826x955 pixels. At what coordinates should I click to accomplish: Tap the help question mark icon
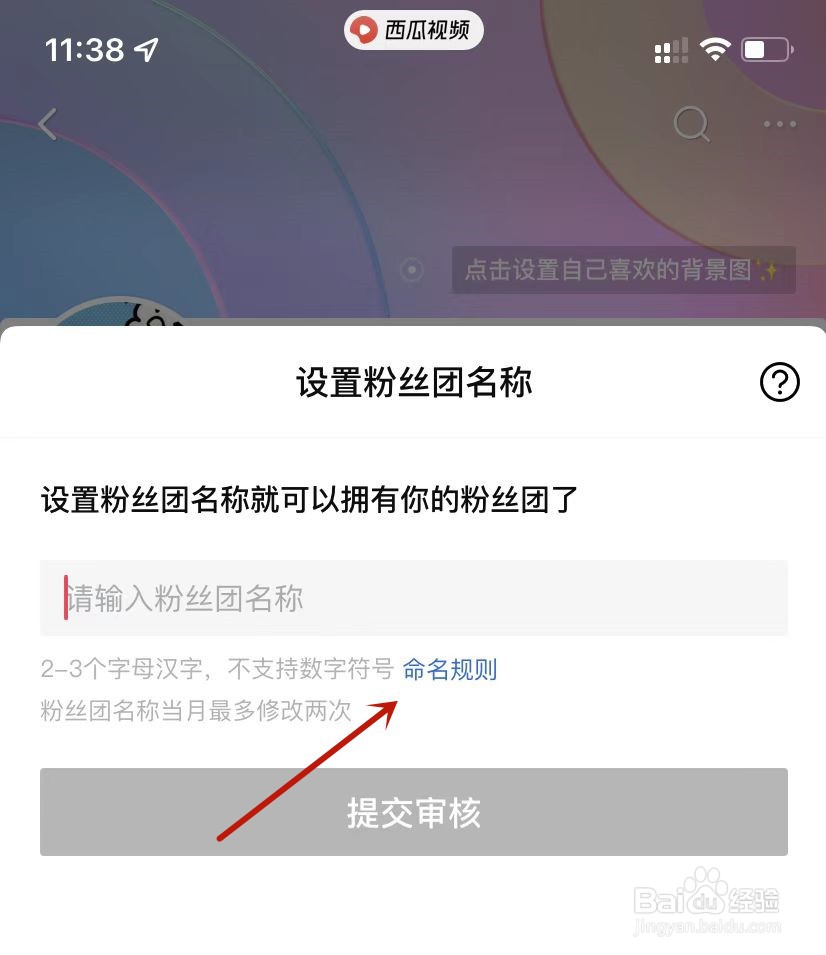[x=780, y=382]
